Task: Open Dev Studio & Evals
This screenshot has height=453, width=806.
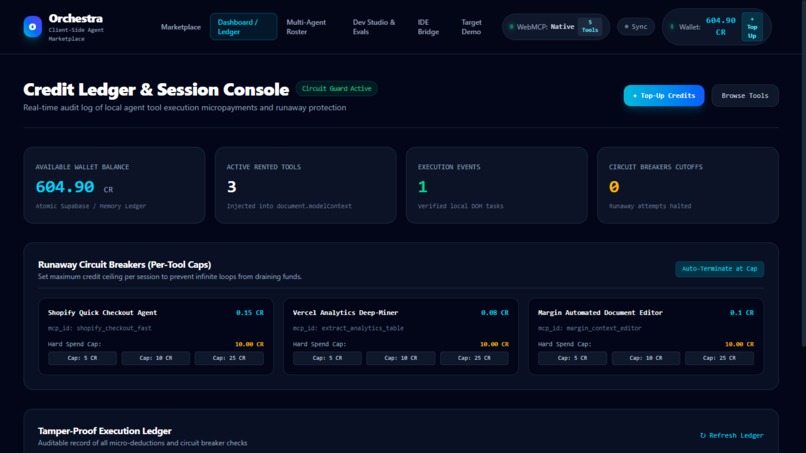Action: [374, 27]
